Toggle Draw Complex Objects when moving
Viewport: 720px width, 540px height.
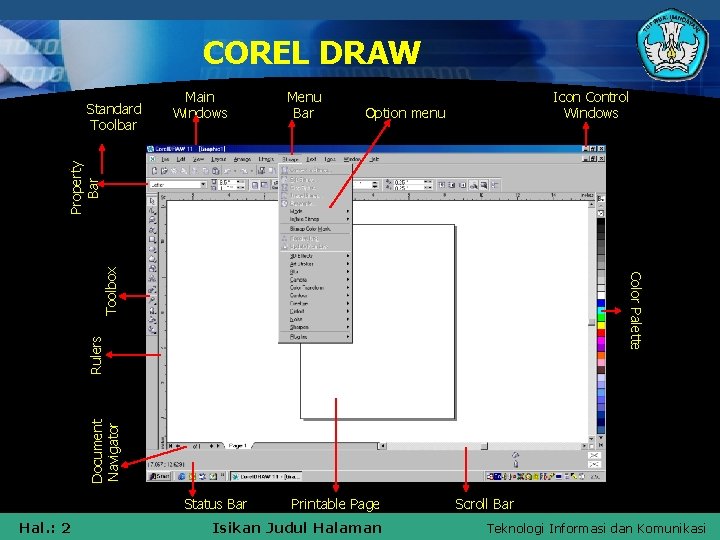473,185
